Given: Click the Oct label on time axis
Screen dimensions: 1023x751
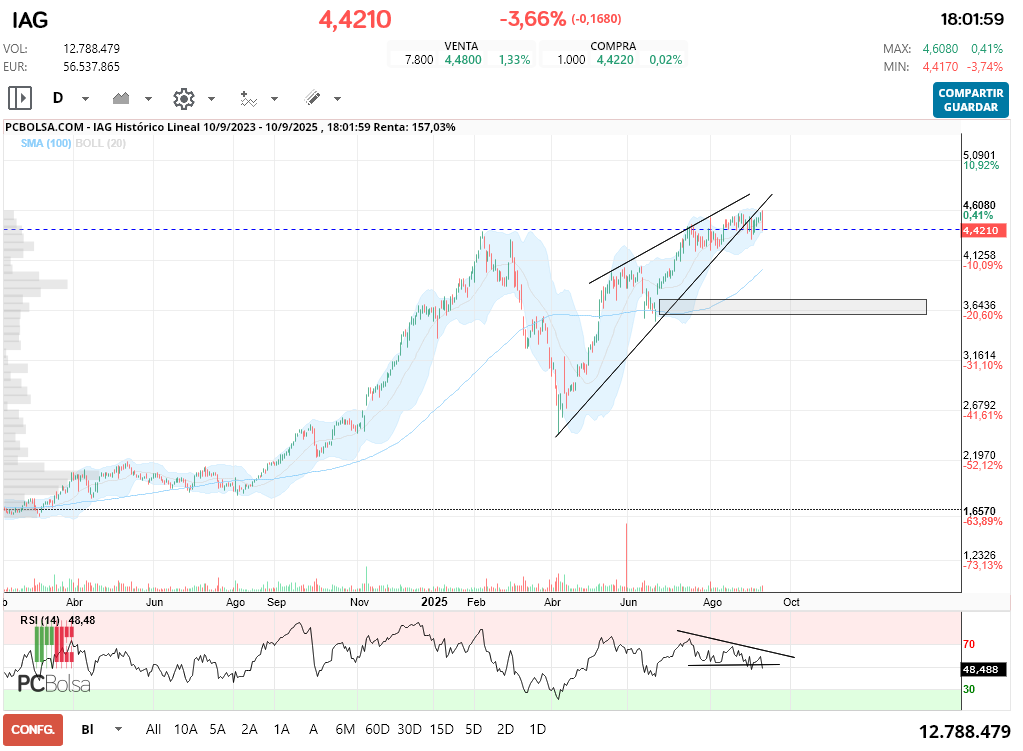Looking at the screenshot, I should [791, 602].
